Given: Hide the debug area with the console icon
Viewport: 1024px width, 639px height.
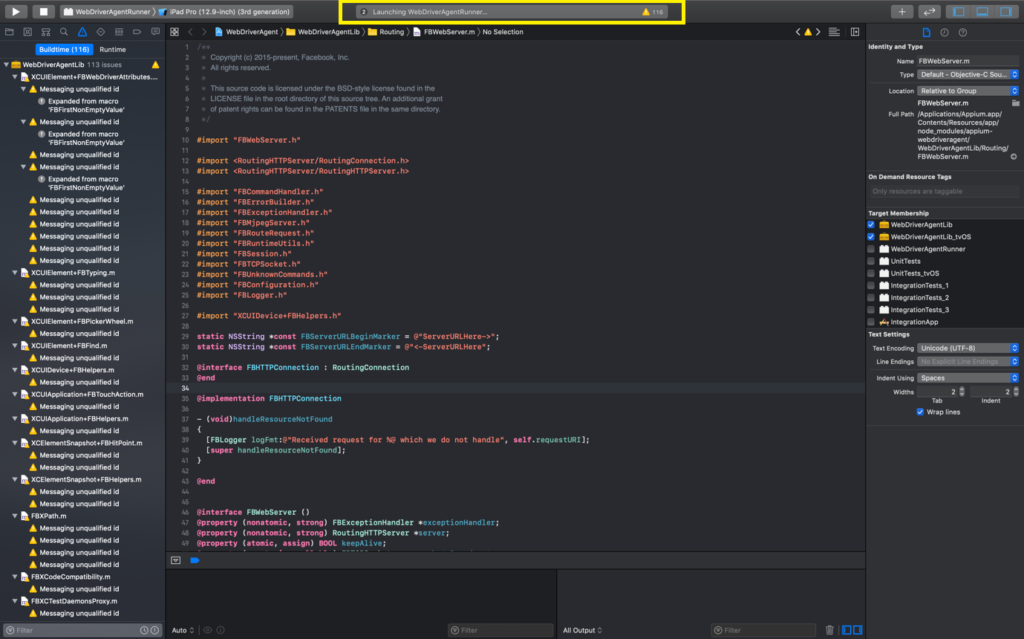Looking at the screenshot, I should [176, 561].
